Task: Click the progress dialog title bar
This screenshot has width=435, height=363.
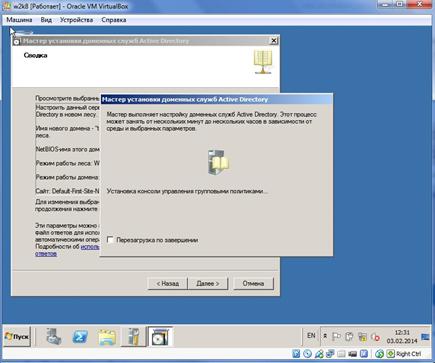Action: pyautogui.click(x=217, y=99)
